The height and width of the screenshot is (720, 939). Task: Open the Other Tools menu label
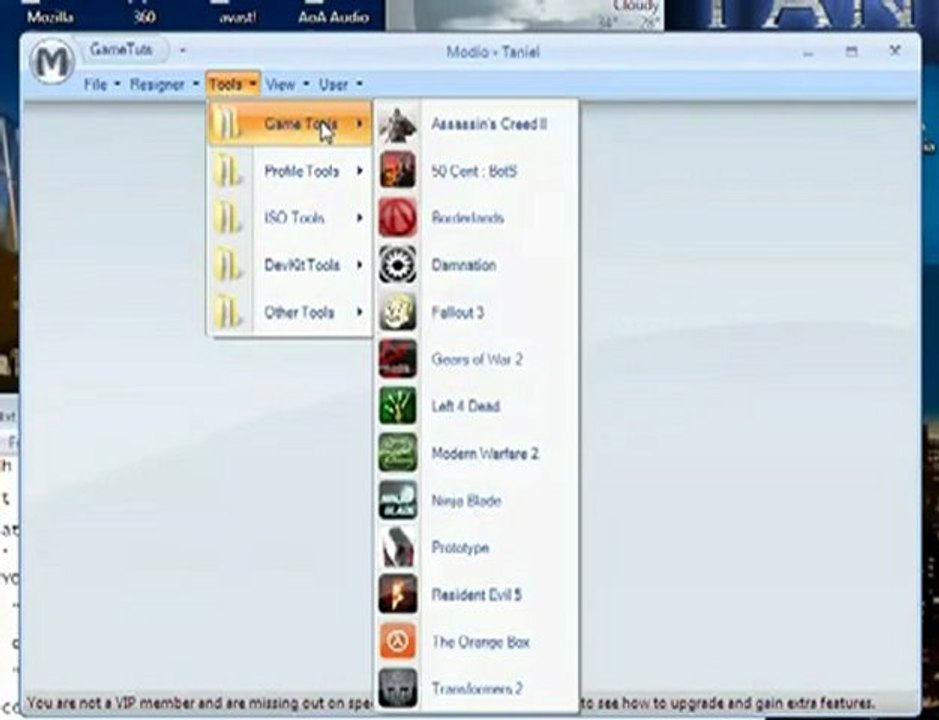299,312
